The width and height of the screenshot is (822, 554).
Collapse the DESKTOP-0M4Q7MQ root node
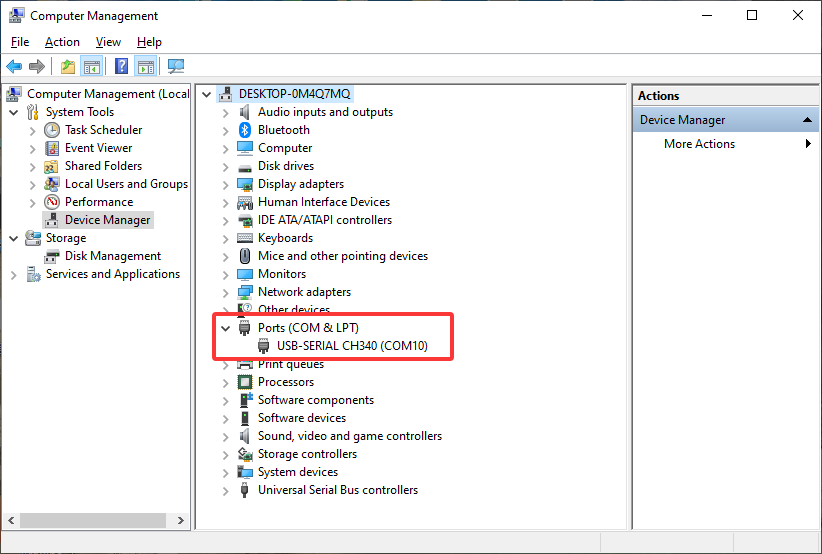[x=207, y=95]
